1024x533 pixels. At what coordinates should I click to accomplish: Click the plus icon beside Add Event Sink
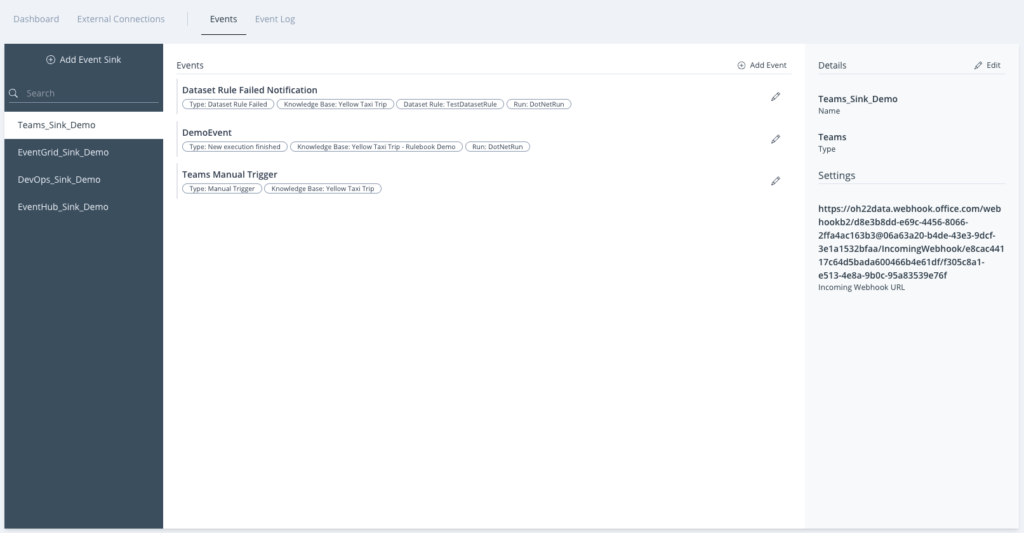(x=51, y=60)
